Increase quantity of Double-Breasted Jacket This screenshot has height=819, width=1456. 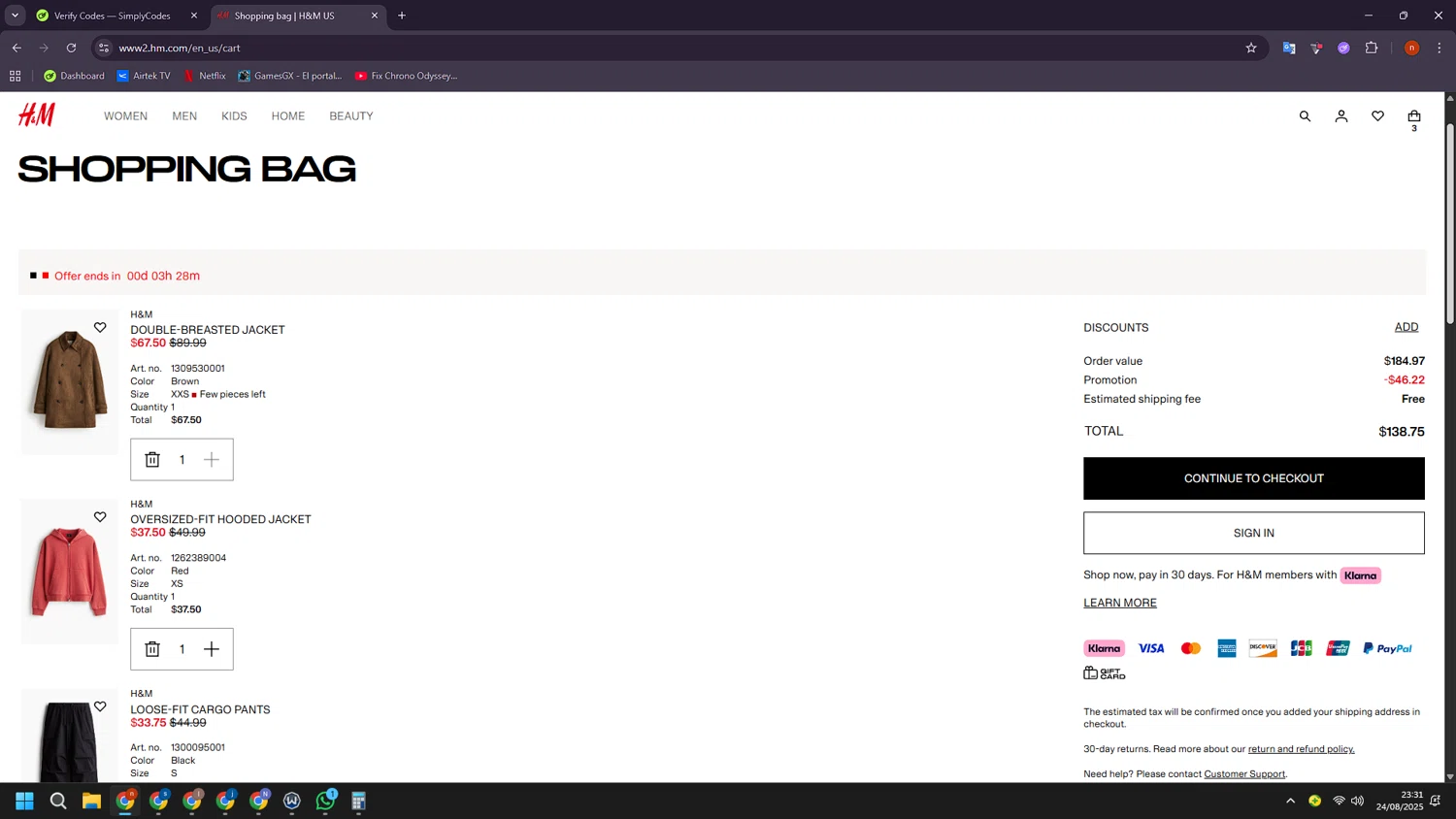point(212,460)
